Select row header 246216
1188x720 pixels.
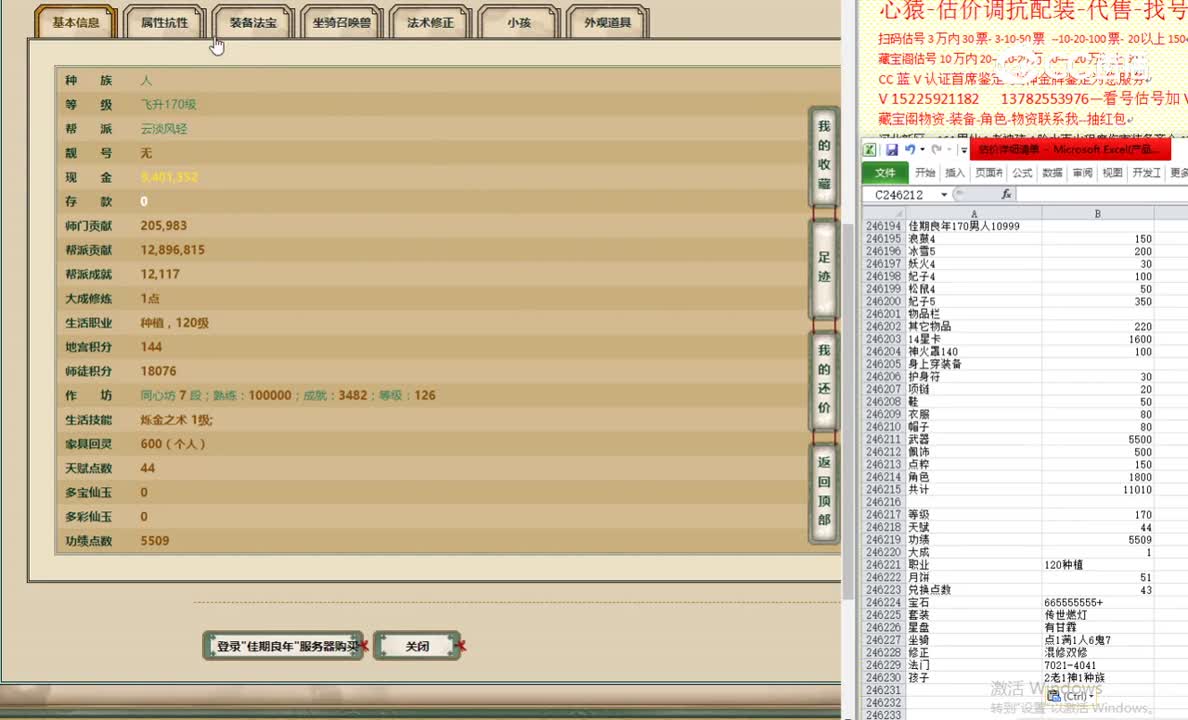(x=883, y=502)
